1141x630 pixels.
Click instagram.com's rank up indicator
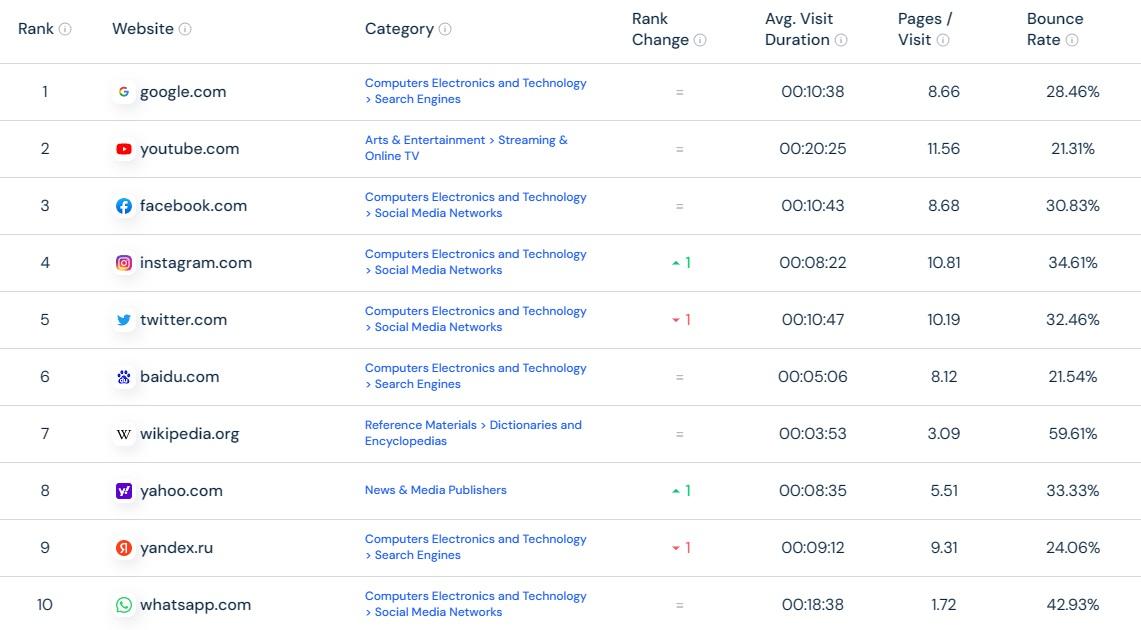tap(681, 262)
